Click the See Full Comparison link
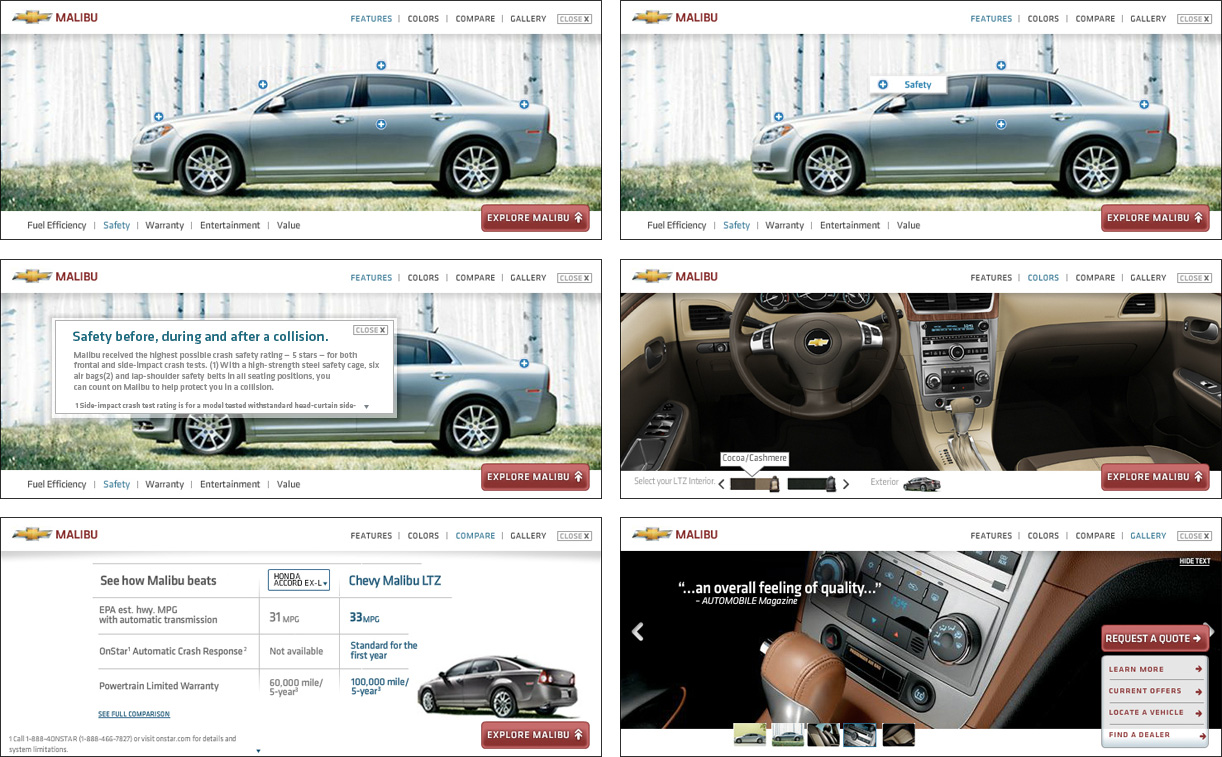This screenshot has height=757, width=1222. 133,714
